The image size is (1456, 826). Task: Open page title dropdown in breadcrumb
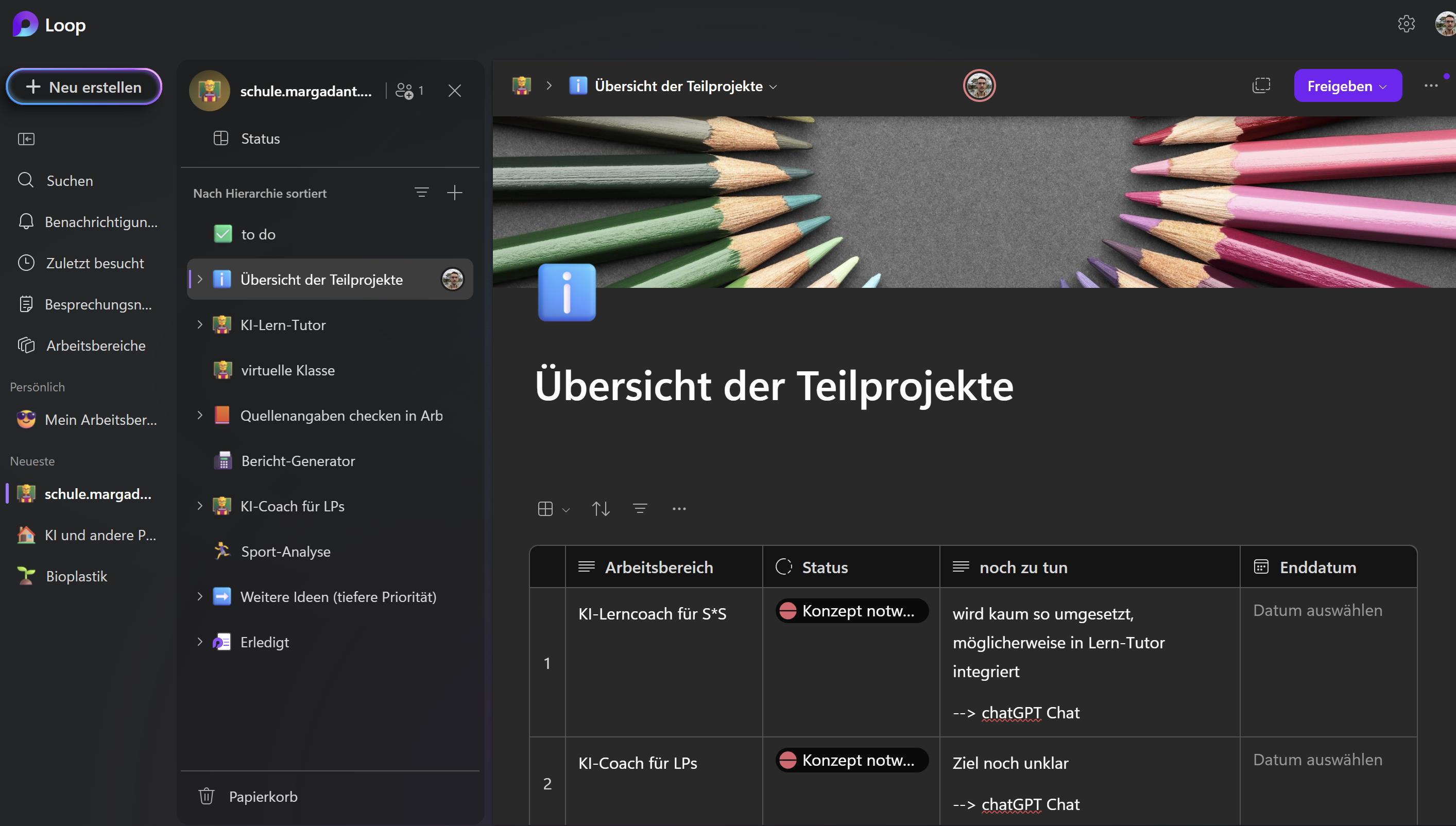pyautogui.click(x=773, y=87)
